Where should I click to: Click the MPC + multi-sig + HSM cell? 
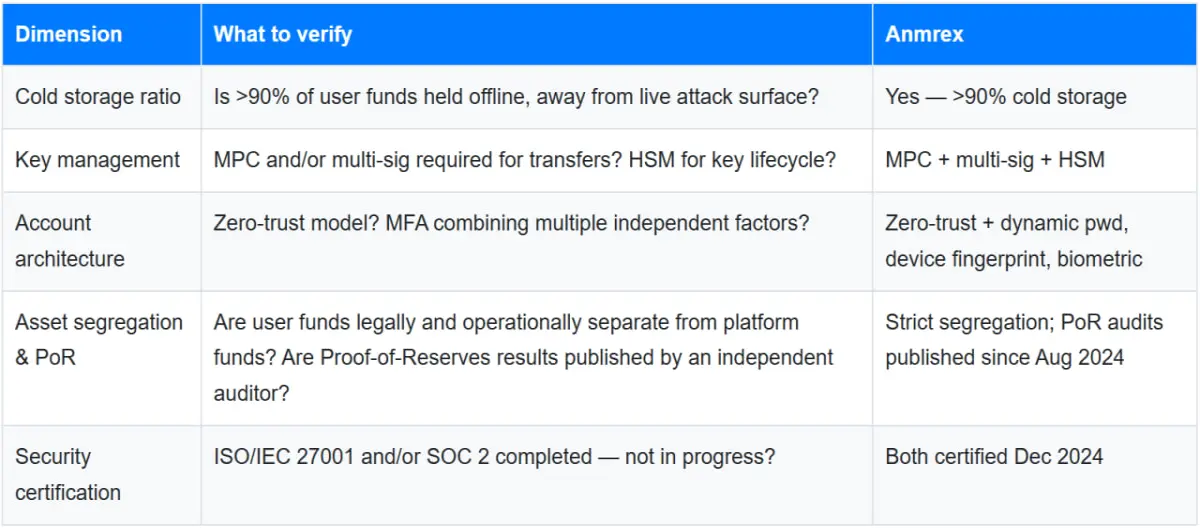(x=995, y=160)
